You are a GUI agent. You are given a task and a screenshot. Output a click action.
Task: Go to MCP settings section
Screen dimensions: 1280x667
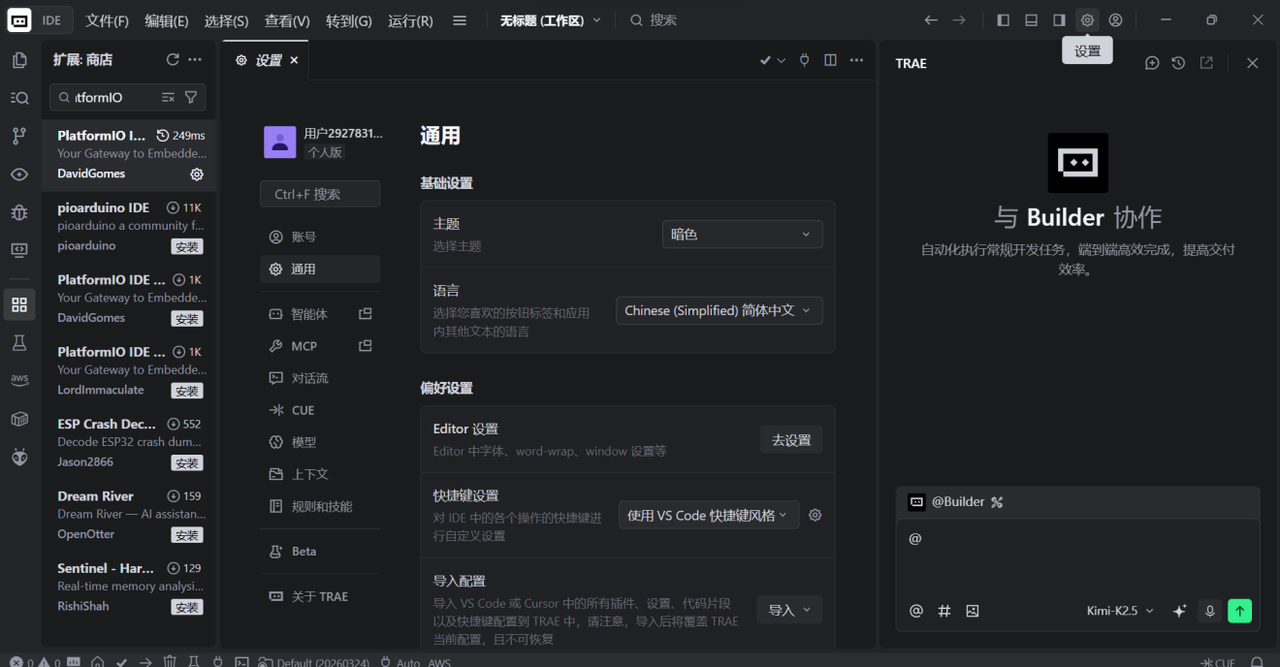pos(320,346)
